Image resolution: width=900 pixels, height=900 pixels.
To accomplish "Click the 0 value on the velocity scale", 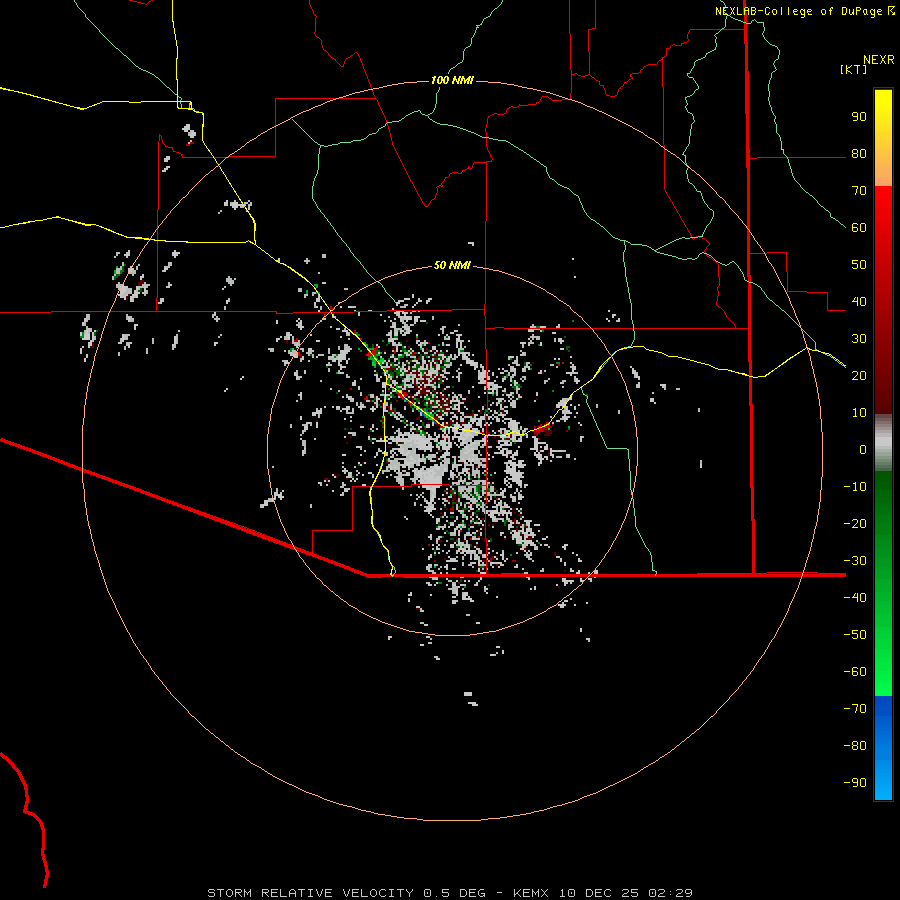I will [x=863, y=449].
